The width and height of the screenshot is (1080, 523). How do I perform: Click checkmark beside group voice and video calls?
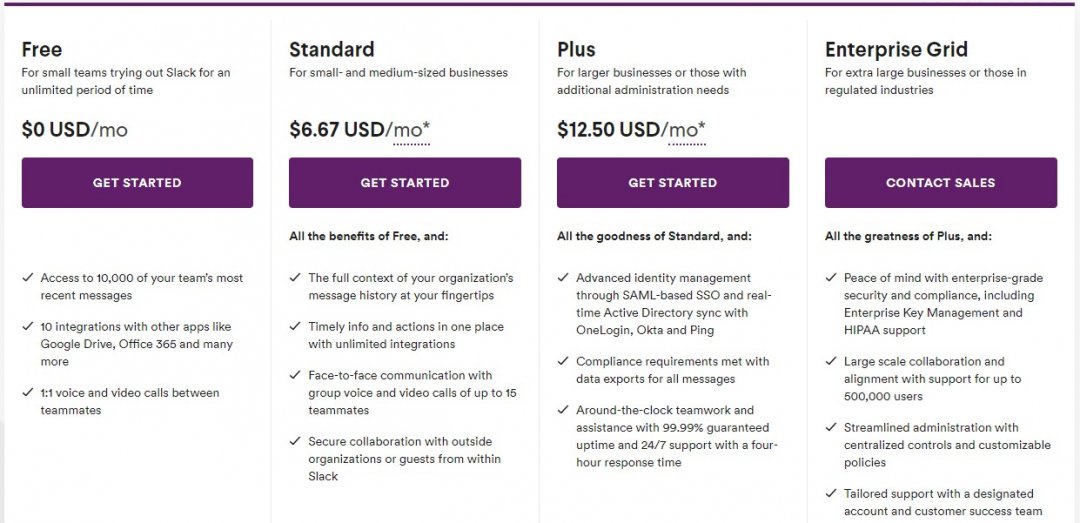click(x=295, y=375)
